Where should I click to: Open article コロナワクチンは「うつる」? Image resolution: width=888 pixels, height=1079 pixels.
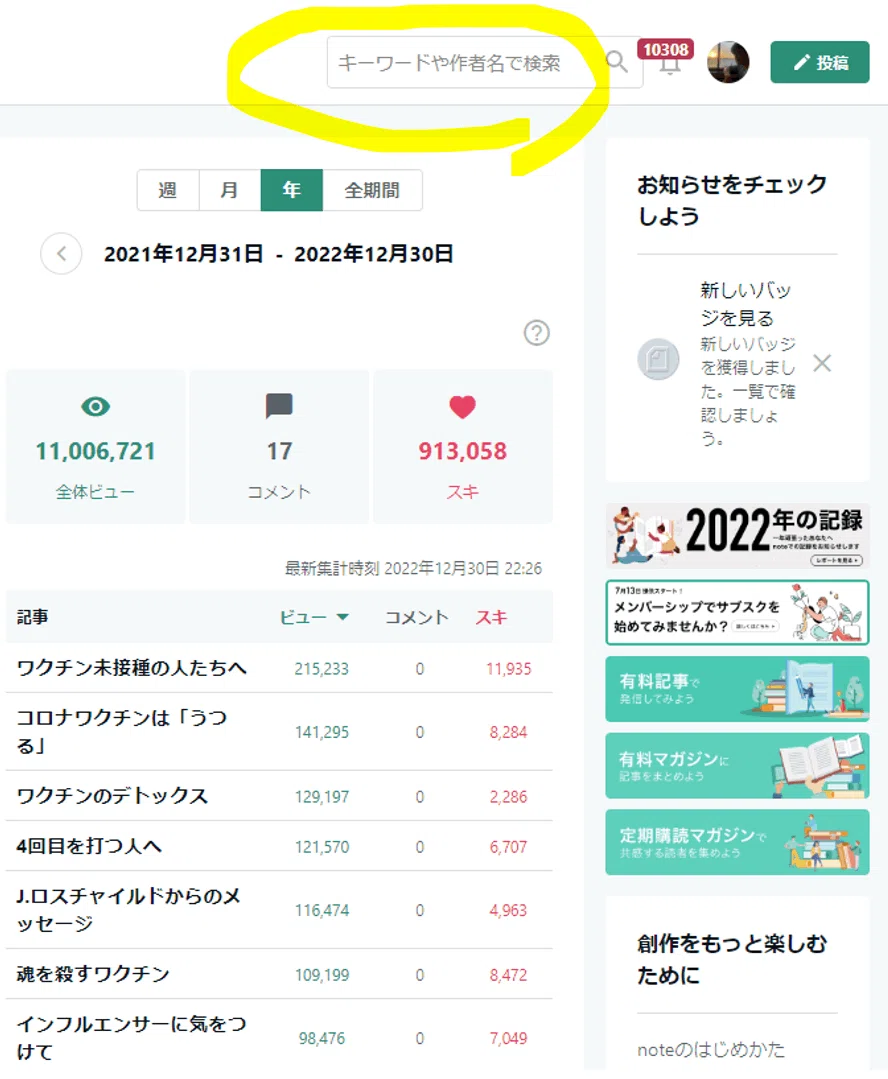click(122, 731)
